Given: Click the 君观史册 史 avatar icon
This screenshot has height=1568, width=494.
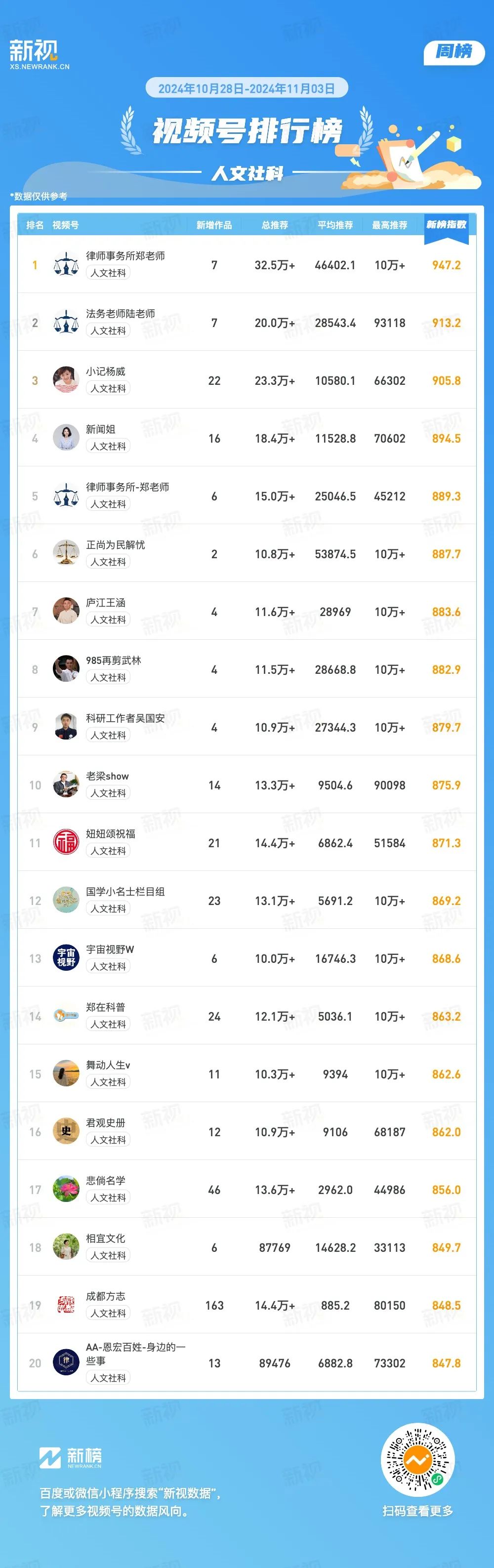Looking at the screenshot, I should pyautogui.click(x=66, y=1132).
